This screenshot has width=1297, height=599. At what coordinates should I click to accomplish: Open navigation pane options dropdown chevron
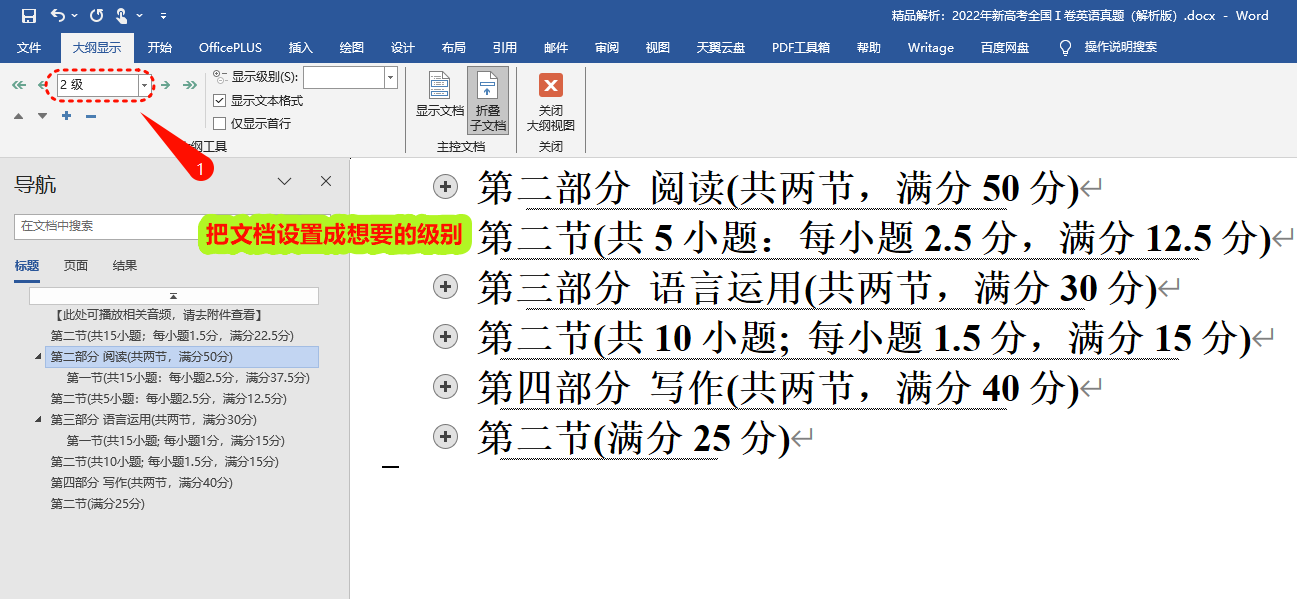click(284, 182)
